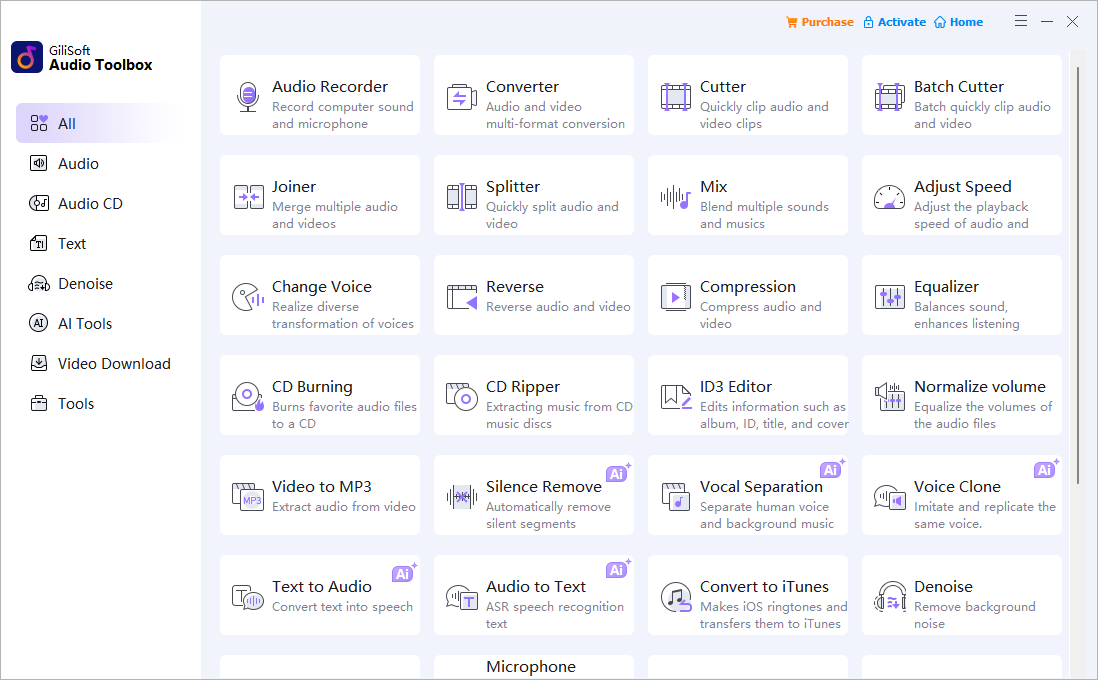Open the Audio to Text icon
Screen dimensions: 1098x680
coord(461,597)
